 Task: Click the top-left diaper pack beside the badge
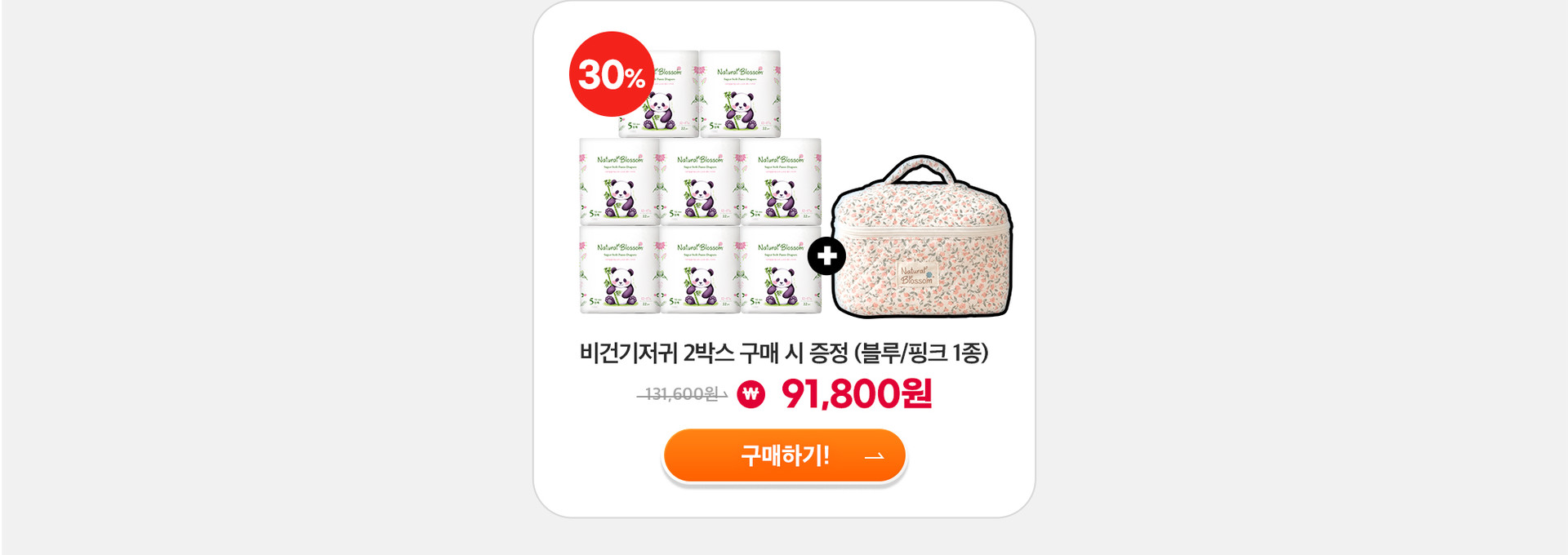tap(658, 94)
